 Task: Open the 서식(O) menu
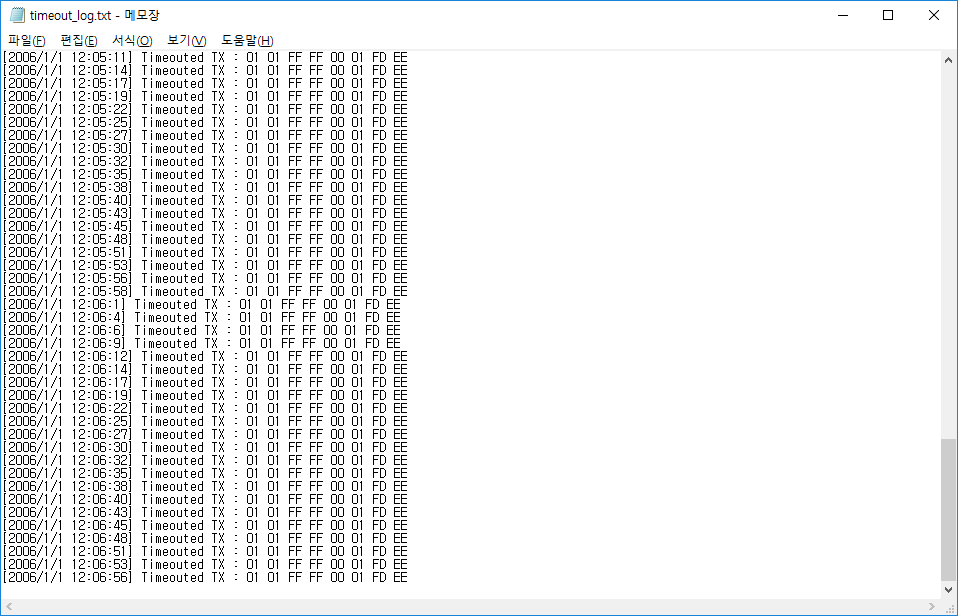click(x=132, y=40)
